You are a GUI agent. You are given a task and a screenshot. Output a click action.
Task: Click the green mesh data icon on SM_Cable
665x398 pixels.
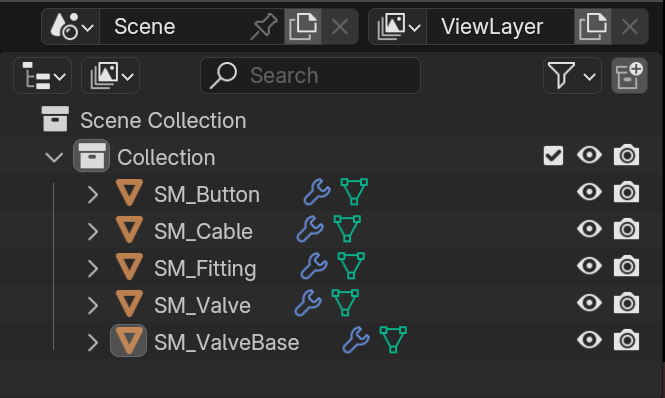click(347, 229)
